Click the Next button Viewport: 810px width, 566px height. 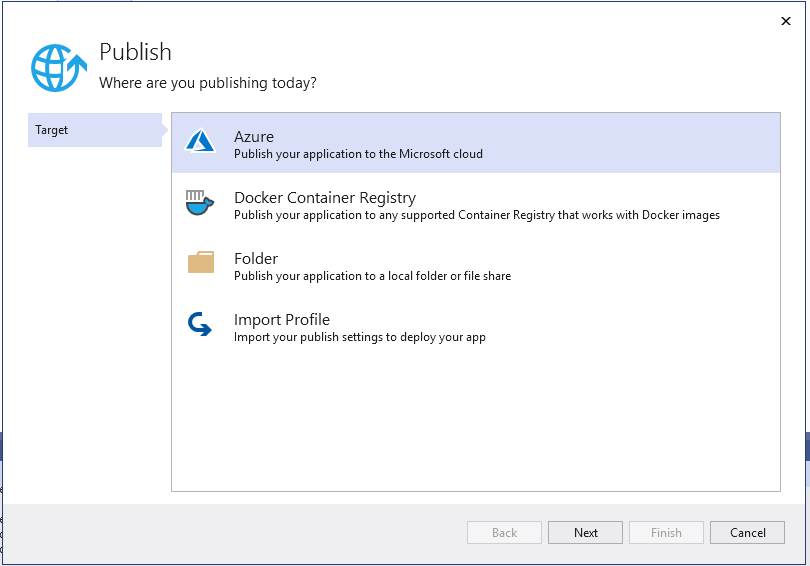click(585, 532)
